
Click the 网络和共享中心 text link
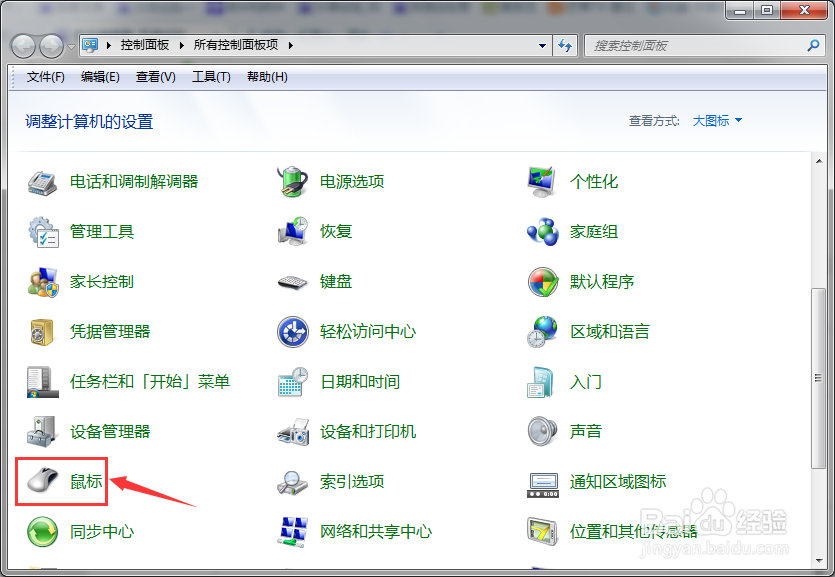tap(376, 532)
